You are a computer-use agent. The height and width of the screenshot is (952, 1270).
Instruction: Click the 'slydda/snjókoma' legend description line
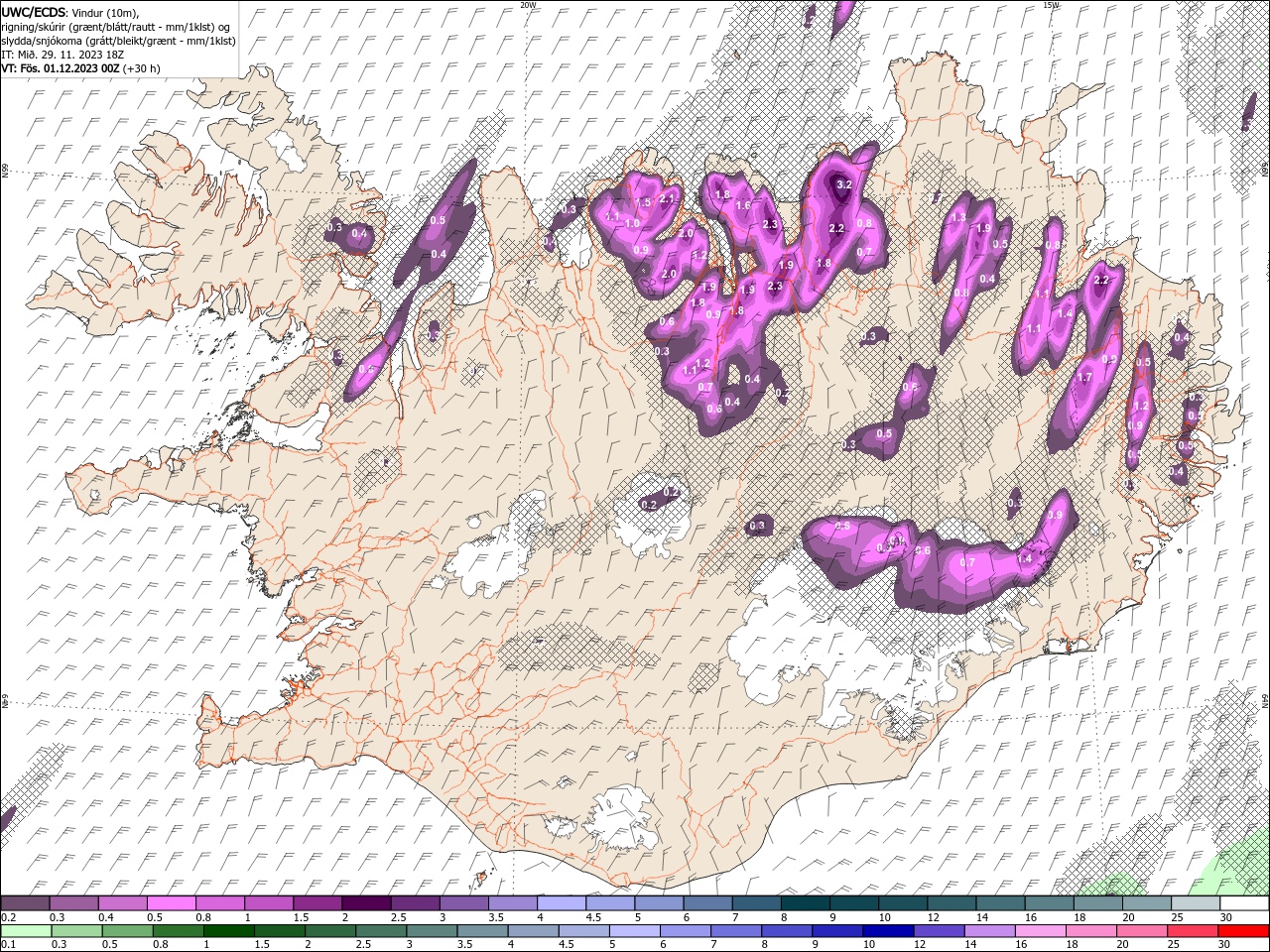tap(118, 41)
